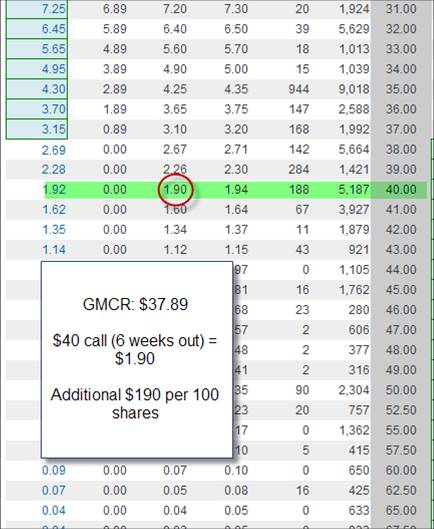Select open interest 9,018

354,89
